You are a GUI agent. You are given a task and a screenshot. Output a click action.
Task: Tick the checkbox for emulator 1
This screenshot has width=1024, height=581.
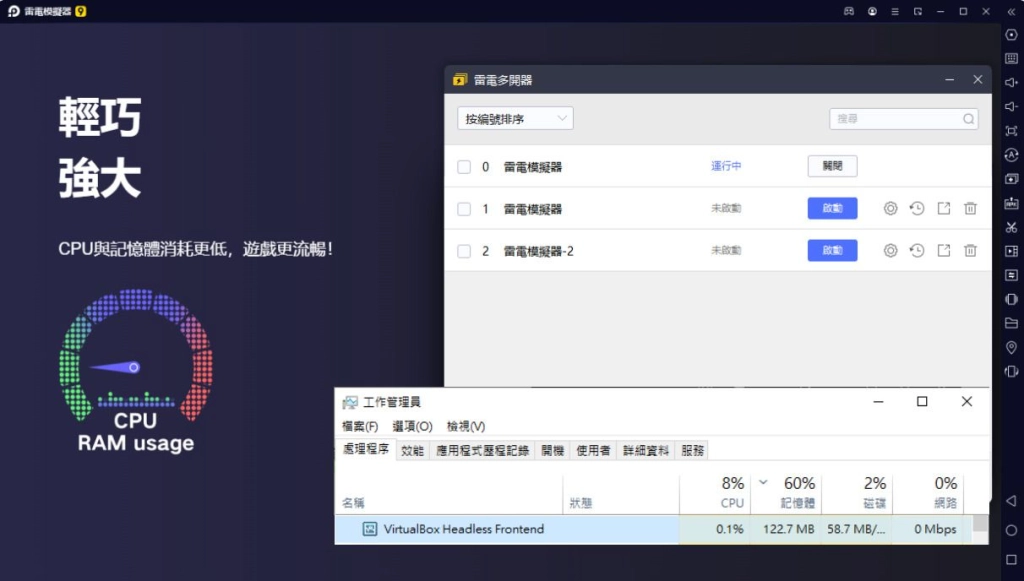coord(464,209)
